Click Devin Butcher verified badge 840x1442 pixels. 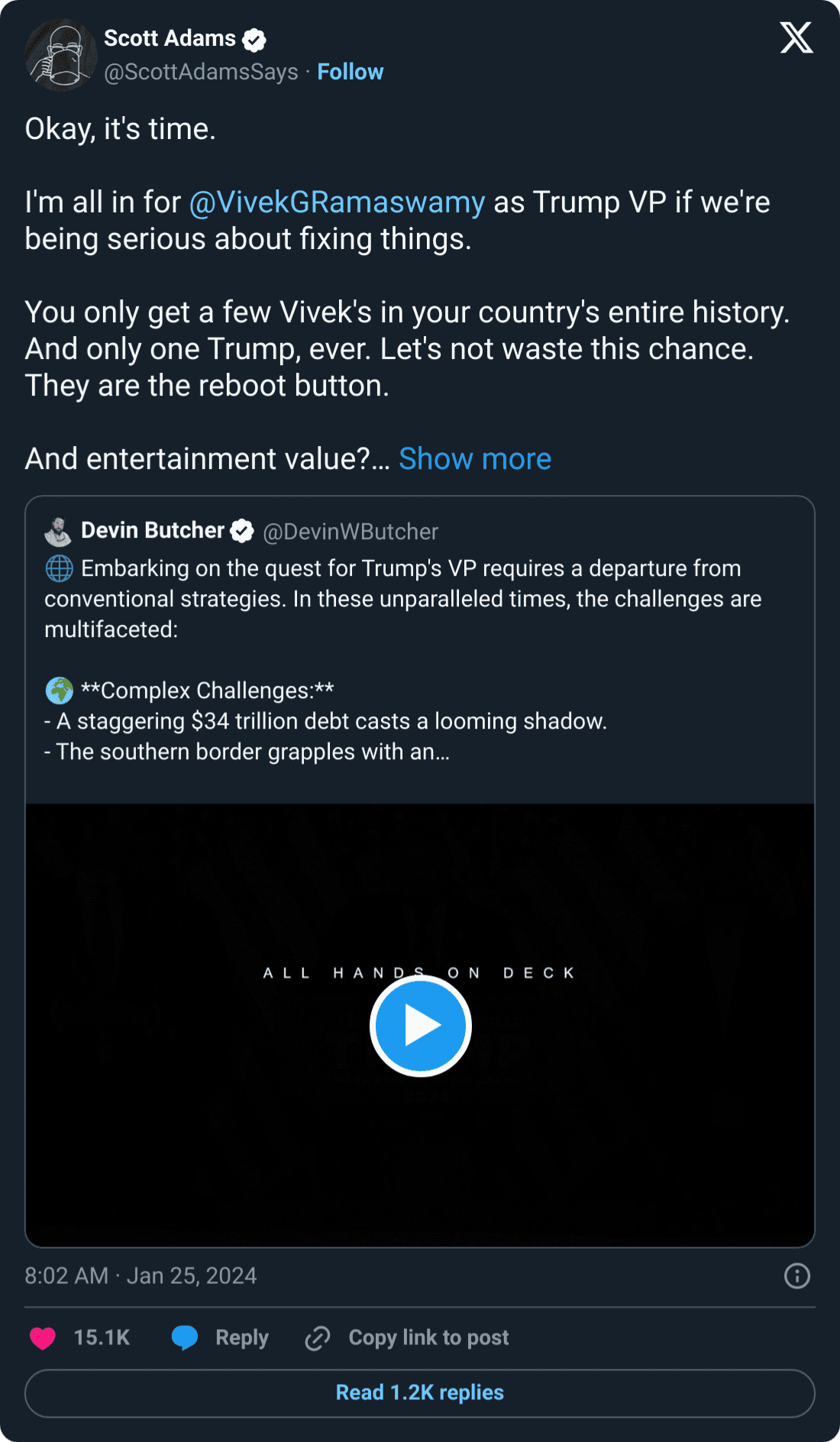242,531
